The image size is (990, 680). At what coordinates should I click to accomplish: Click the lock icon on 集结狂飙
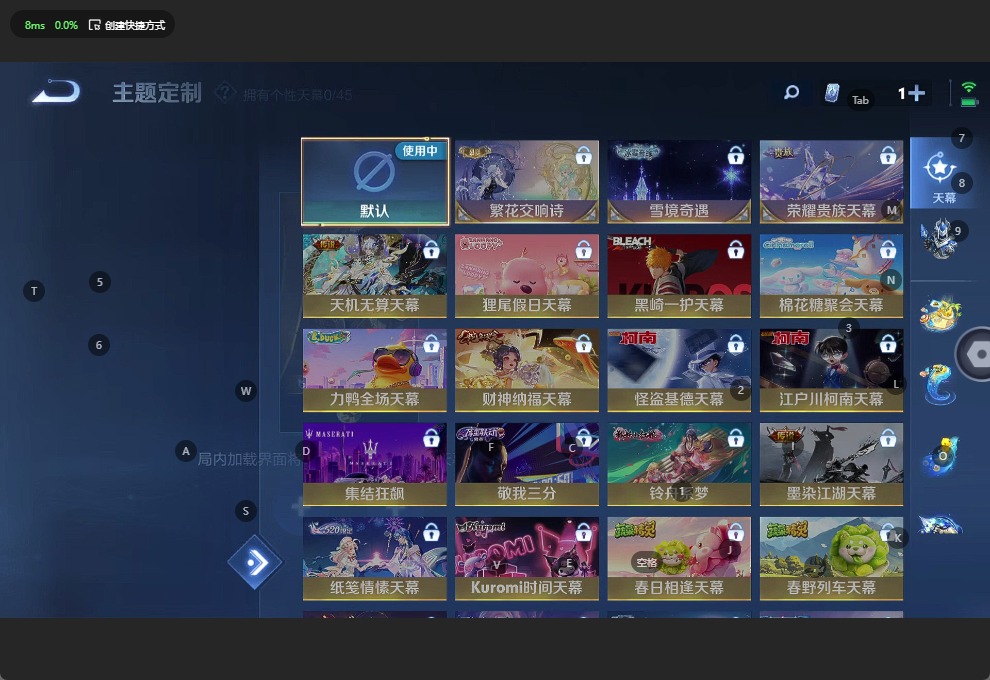pyautogui.click(x=431, y=438)
